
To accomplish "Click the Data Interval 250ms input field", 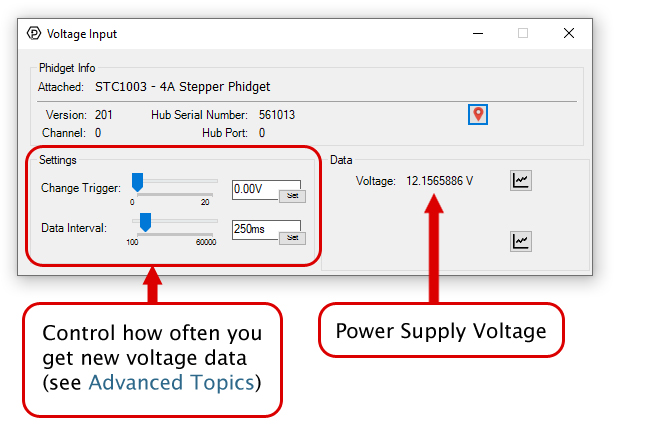I will (x=255, y=228).
